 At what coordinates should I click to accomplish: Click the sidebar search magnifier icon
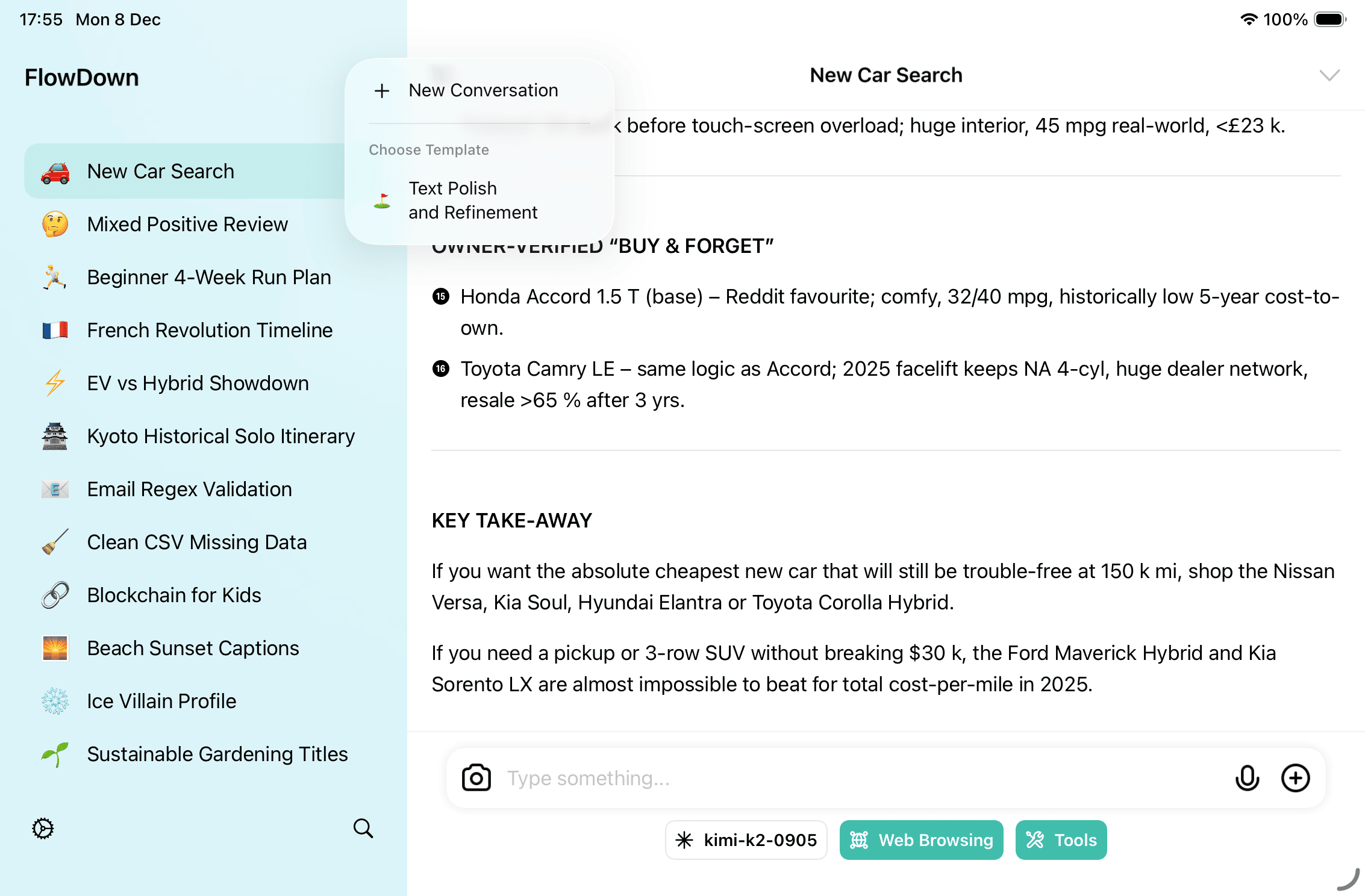pos(363,829)
